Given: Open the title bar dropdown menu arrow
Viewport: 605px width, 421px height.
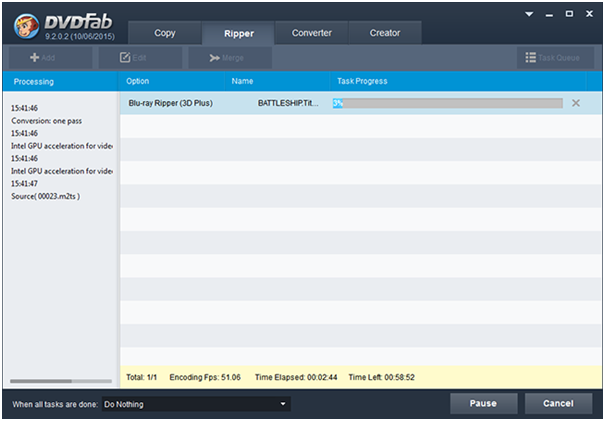Looking at the screenshot, I should click(530, 14).
